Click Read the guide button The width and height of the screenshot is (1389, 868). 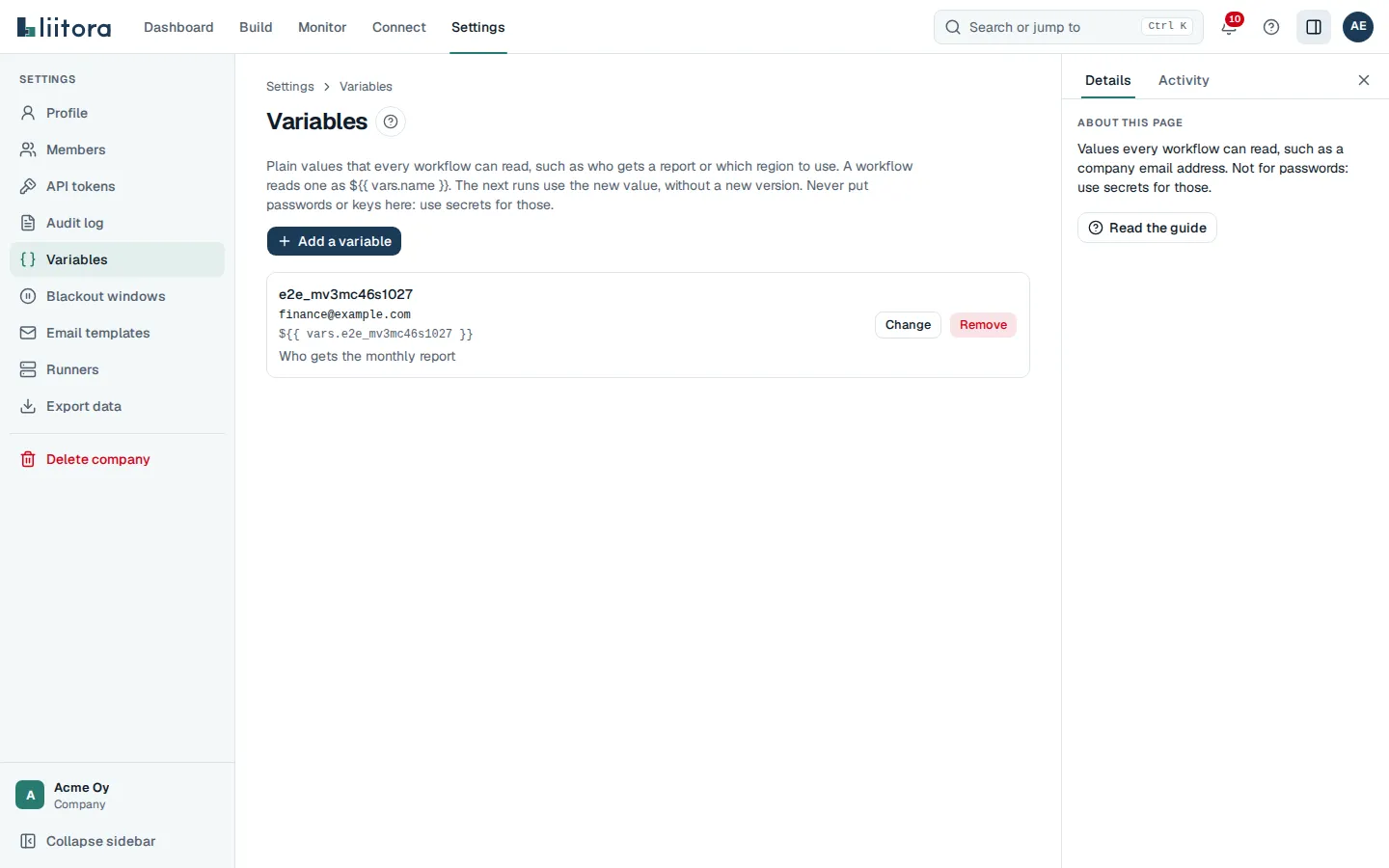tap(1147, 228)
